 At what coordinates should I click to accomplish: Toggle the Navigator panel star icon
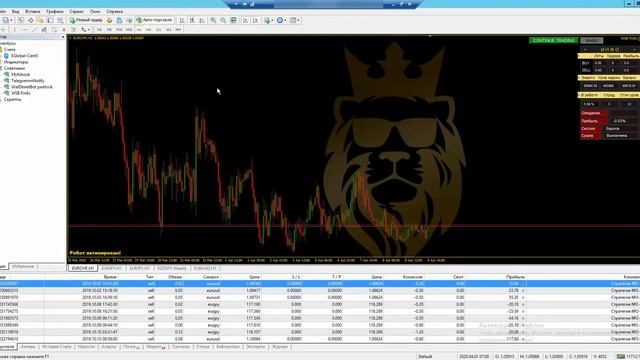tap(40, 20)
